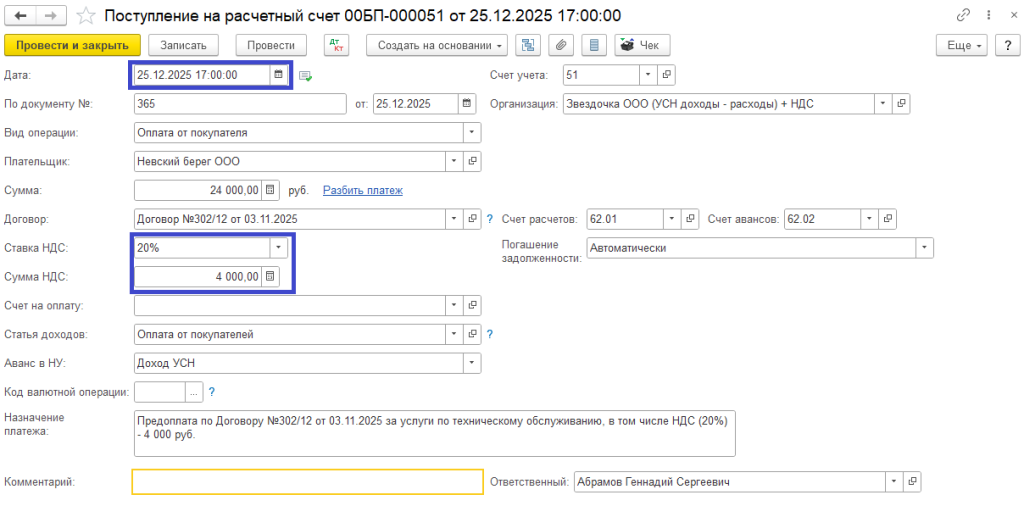Click into the Комментарий input field
The image size is (1024, 506).
click(x=307, y=482)
